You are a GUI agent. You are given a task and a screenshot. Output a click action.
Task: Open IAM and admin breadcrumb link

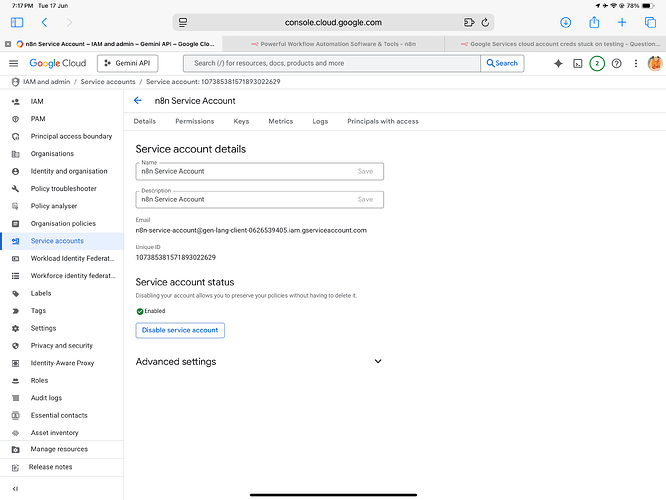point(46,82)
